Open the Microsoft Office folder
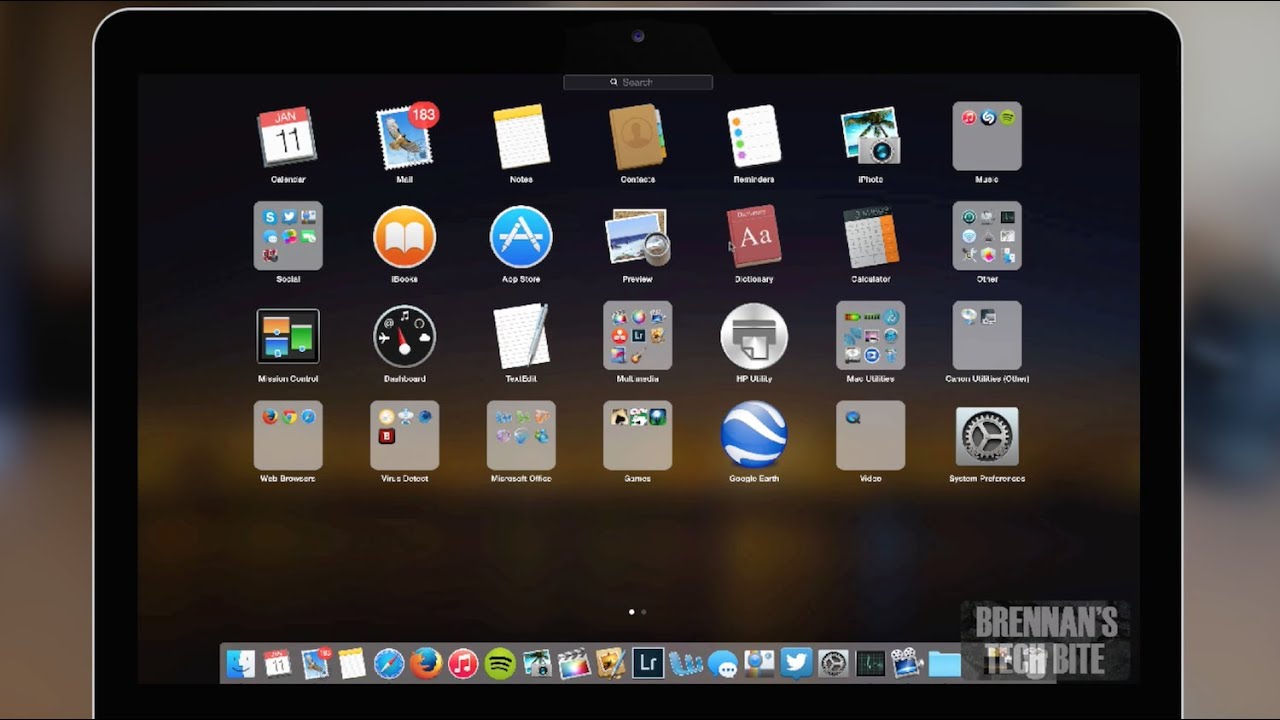 click(x=521, y=436)
